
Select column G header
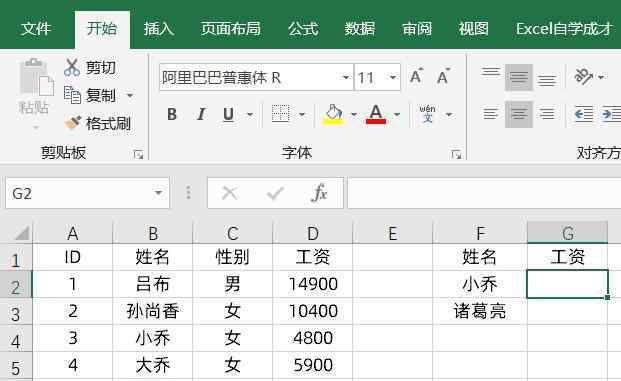(568, 233)
